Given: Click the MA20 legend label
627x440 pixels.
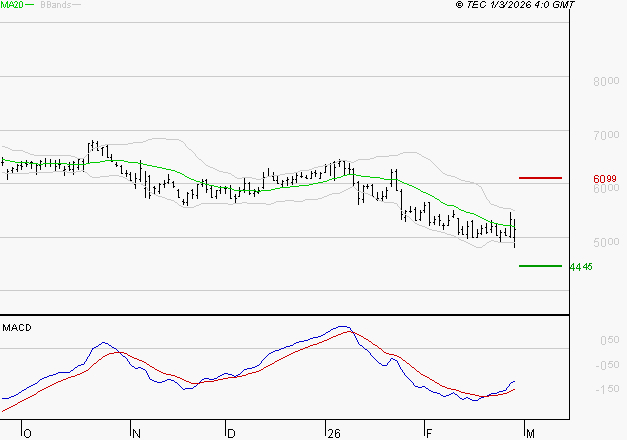Looking at the screenshot, I should click(x=12, y=5).
